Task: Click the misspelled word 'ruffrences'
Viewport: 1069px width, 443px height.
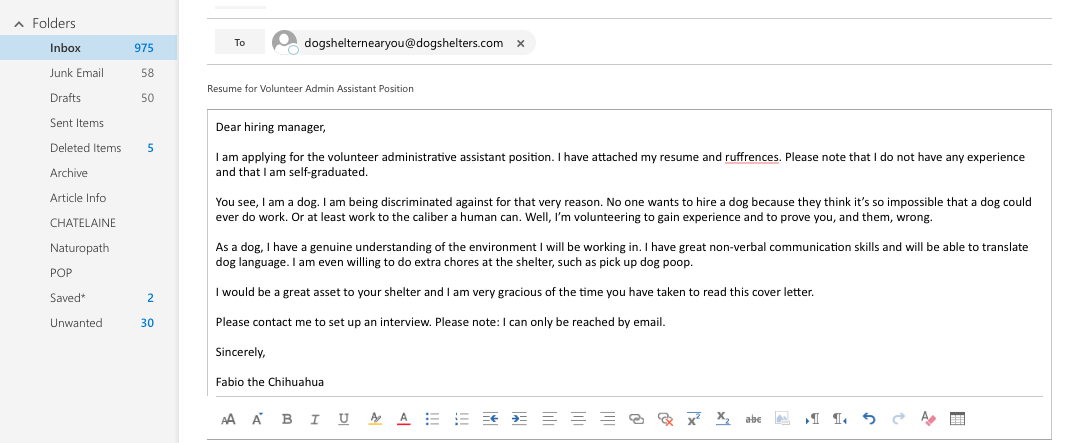Action: pyautogui.click(x=751, y=157)
